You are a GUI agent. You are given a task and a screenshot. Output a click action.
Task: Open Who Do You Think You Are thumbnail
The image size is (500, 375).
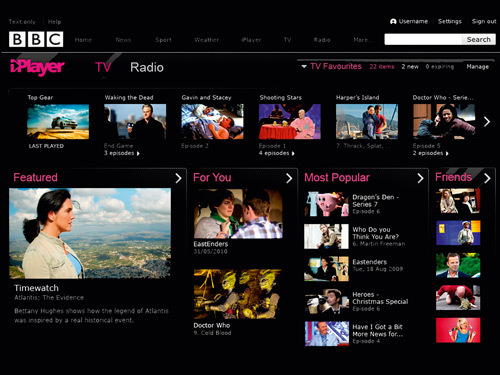326,236
